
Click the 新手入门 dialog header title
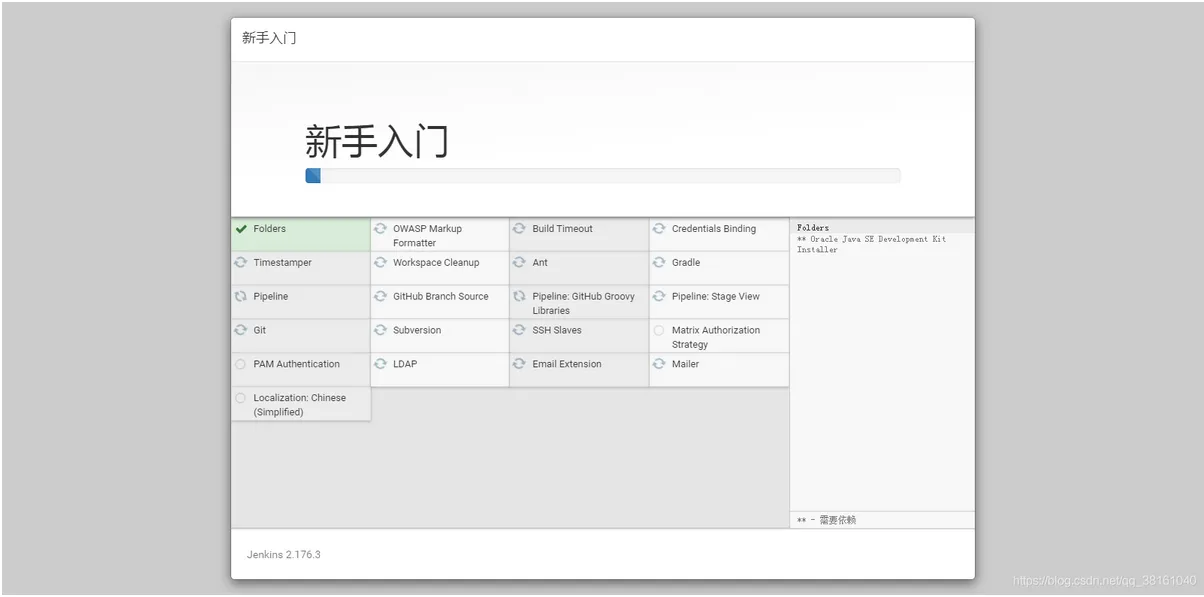[x=269, y=38]
